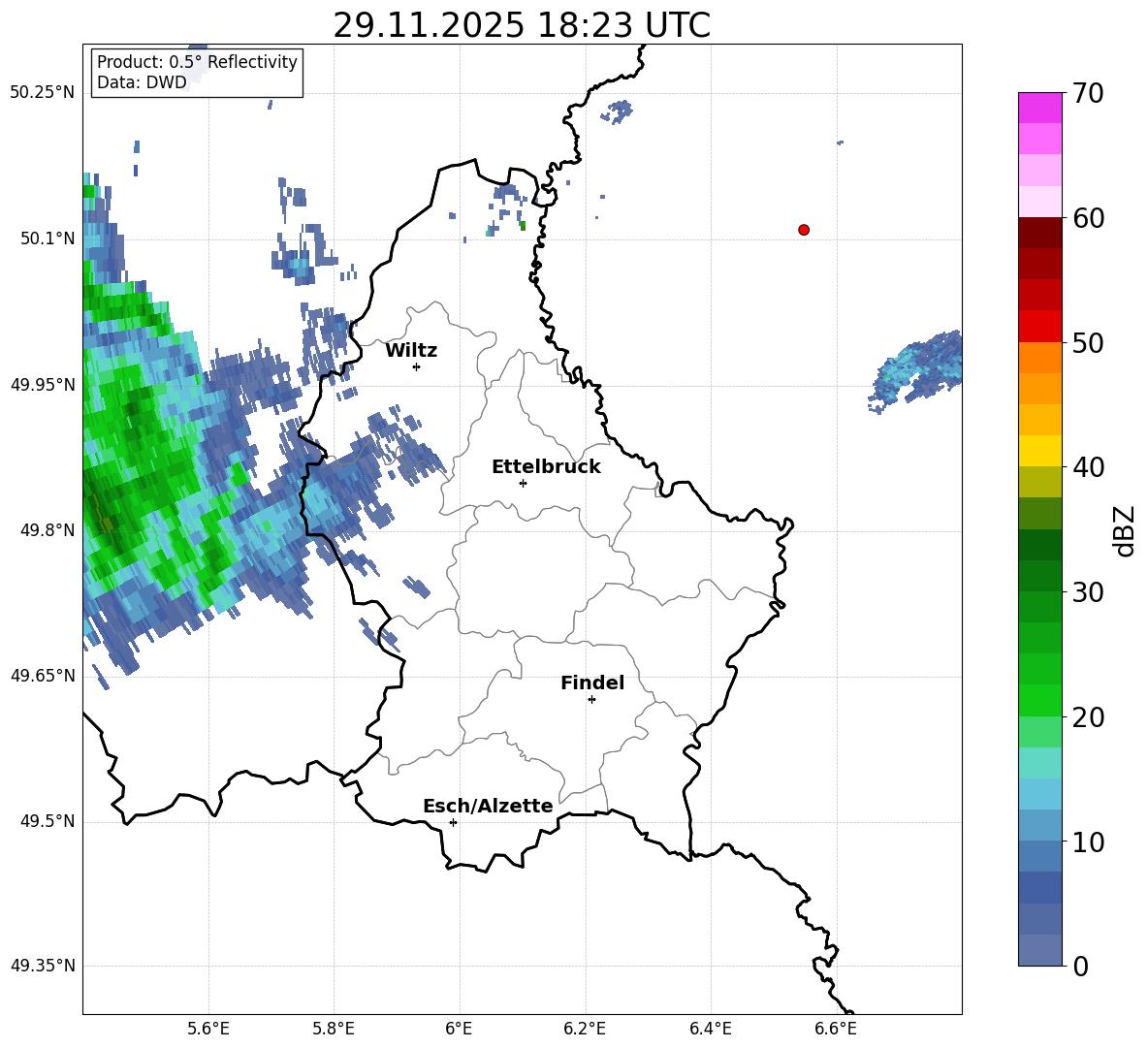Click the light blue colorbar swatch above 10

1040,794
